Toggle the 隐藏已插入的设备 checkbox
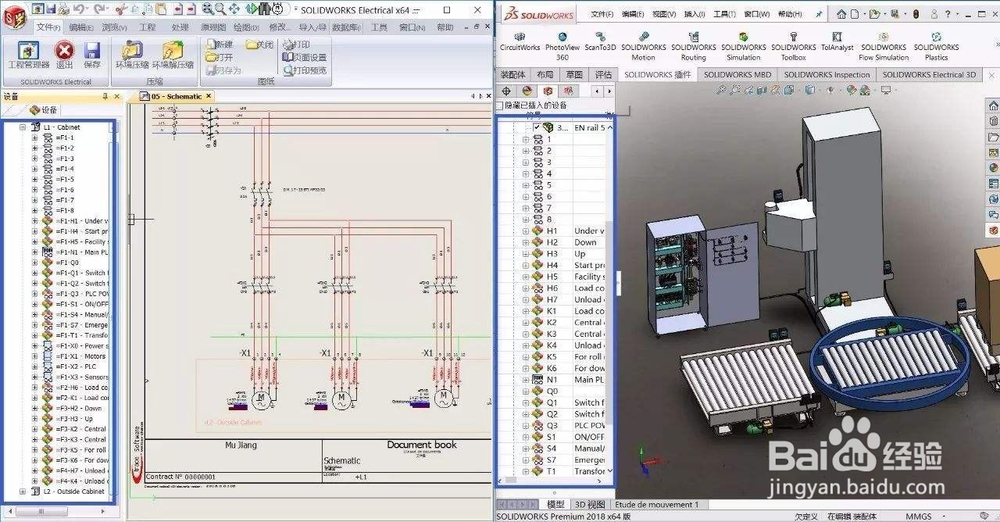Image resolution: width=1000 pixels, height=522 pixels. coord(500,105)
